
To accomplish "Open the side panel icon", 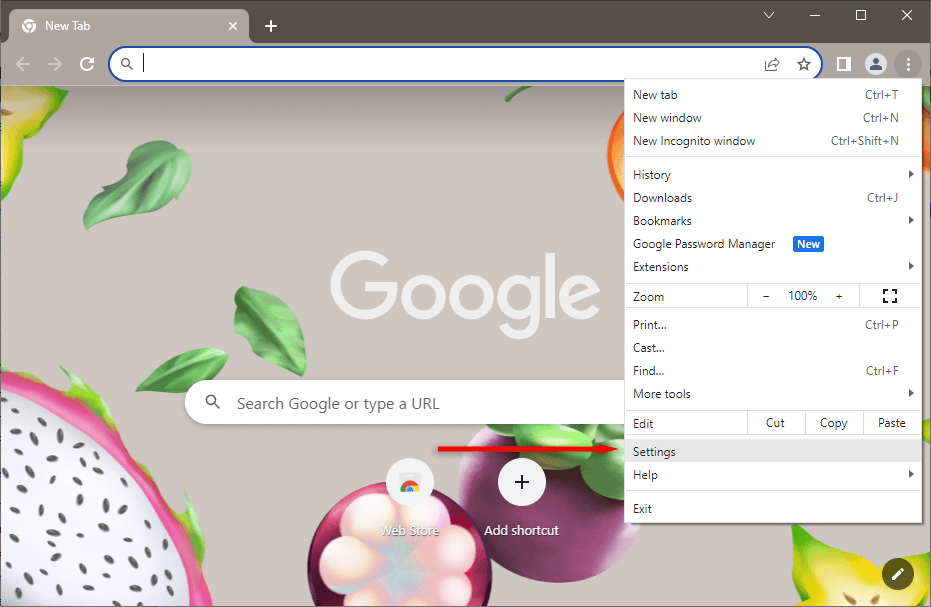I will (844, 64).
